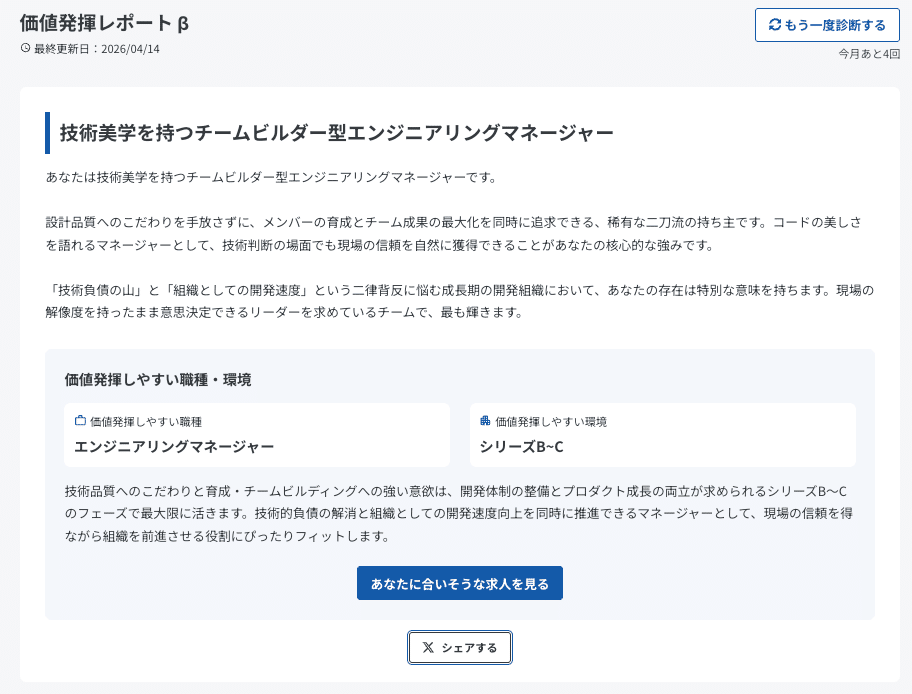912x694 pixels.
Task: Click the 今月あと4回 remaining count text
Action: (868, 53)
